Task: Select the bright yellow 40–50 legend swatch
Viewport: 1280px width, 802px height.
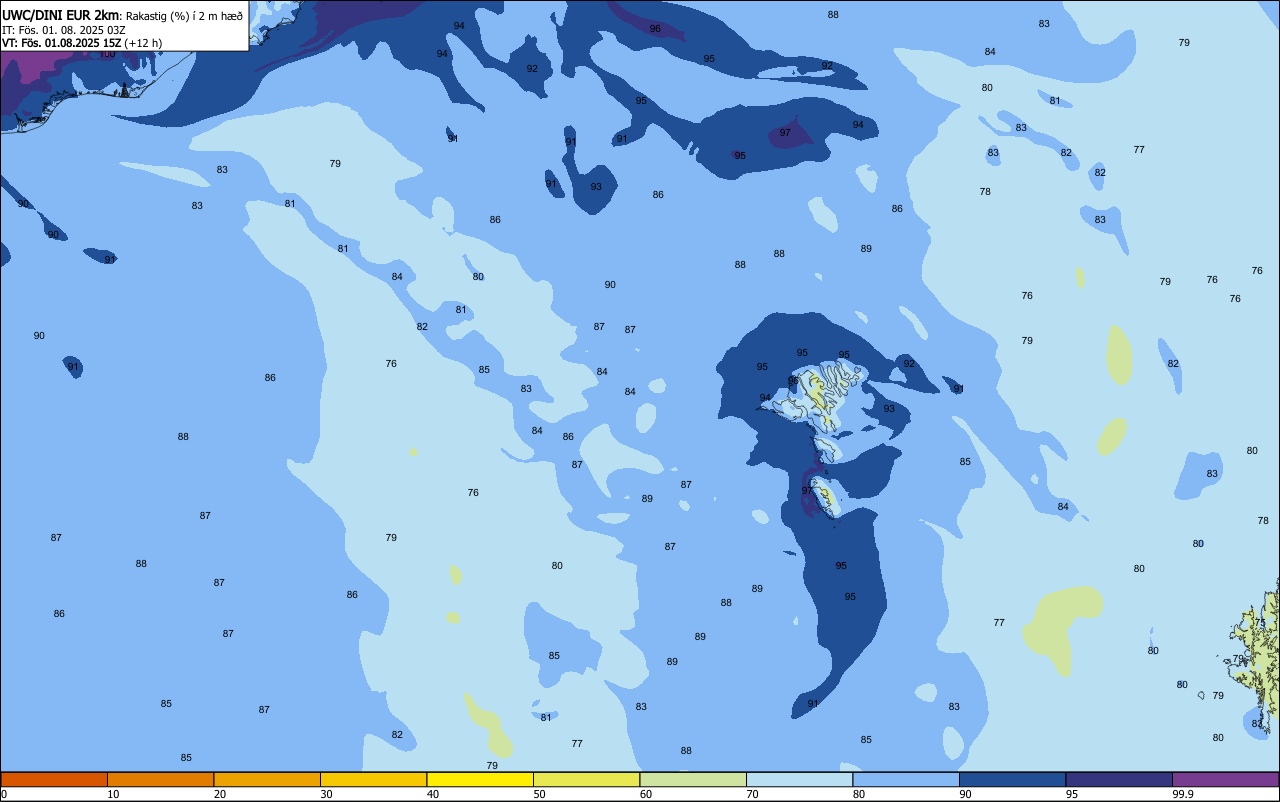Action: pos(480,779)
